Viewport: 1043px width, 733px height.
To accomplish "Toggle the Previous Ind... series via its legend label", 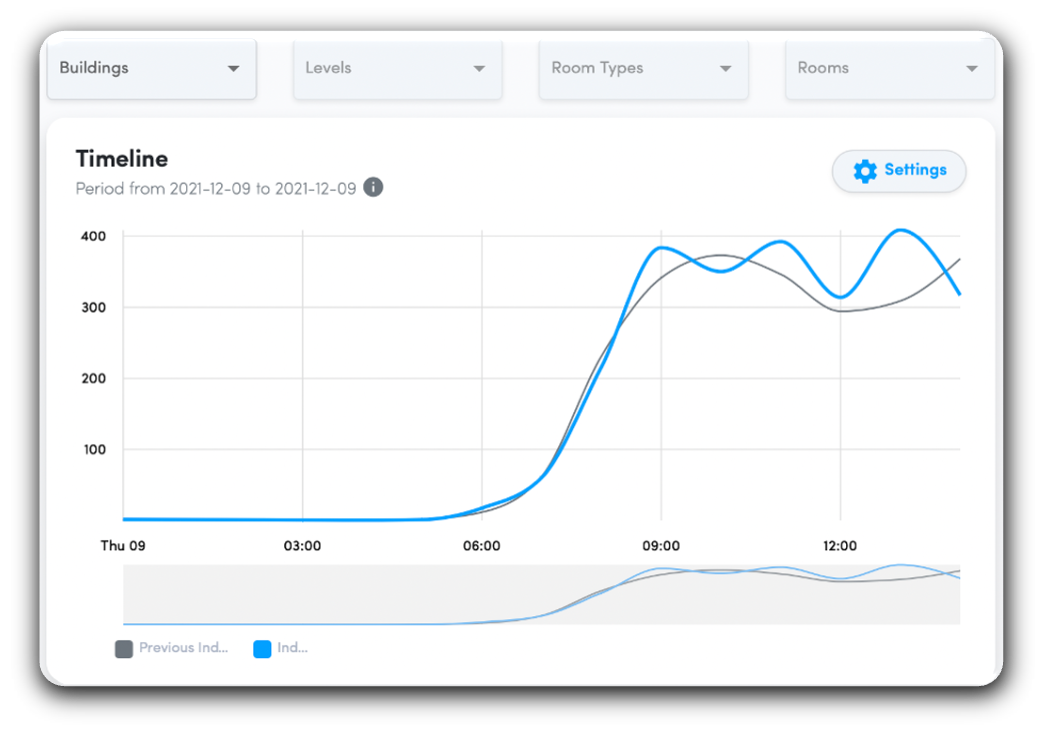I will pyautogui.click(x=183, y=648).
